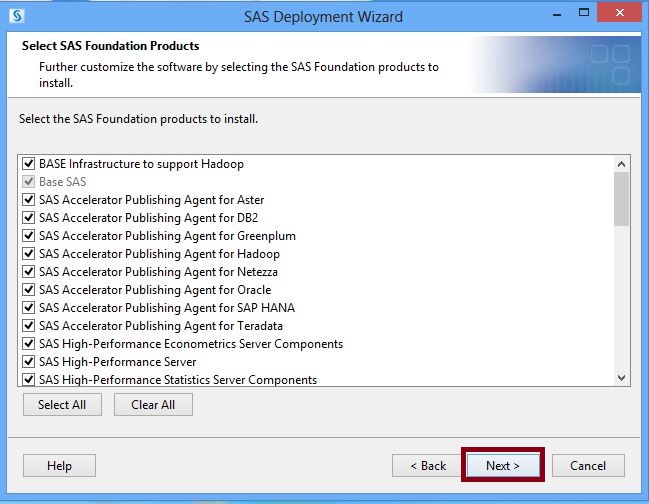Go to the next wizard step
The image size is (649, 504).
tap(502, 465)
